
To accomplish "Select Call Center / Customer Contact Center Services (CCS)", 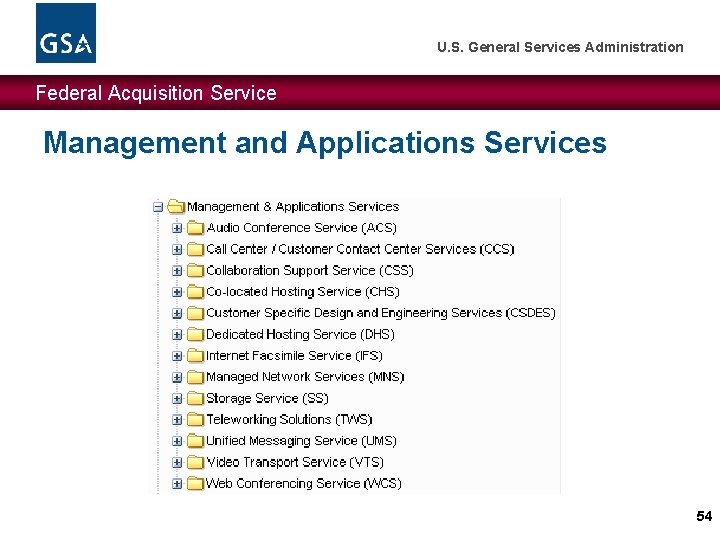I will click(x=360, y=249).
